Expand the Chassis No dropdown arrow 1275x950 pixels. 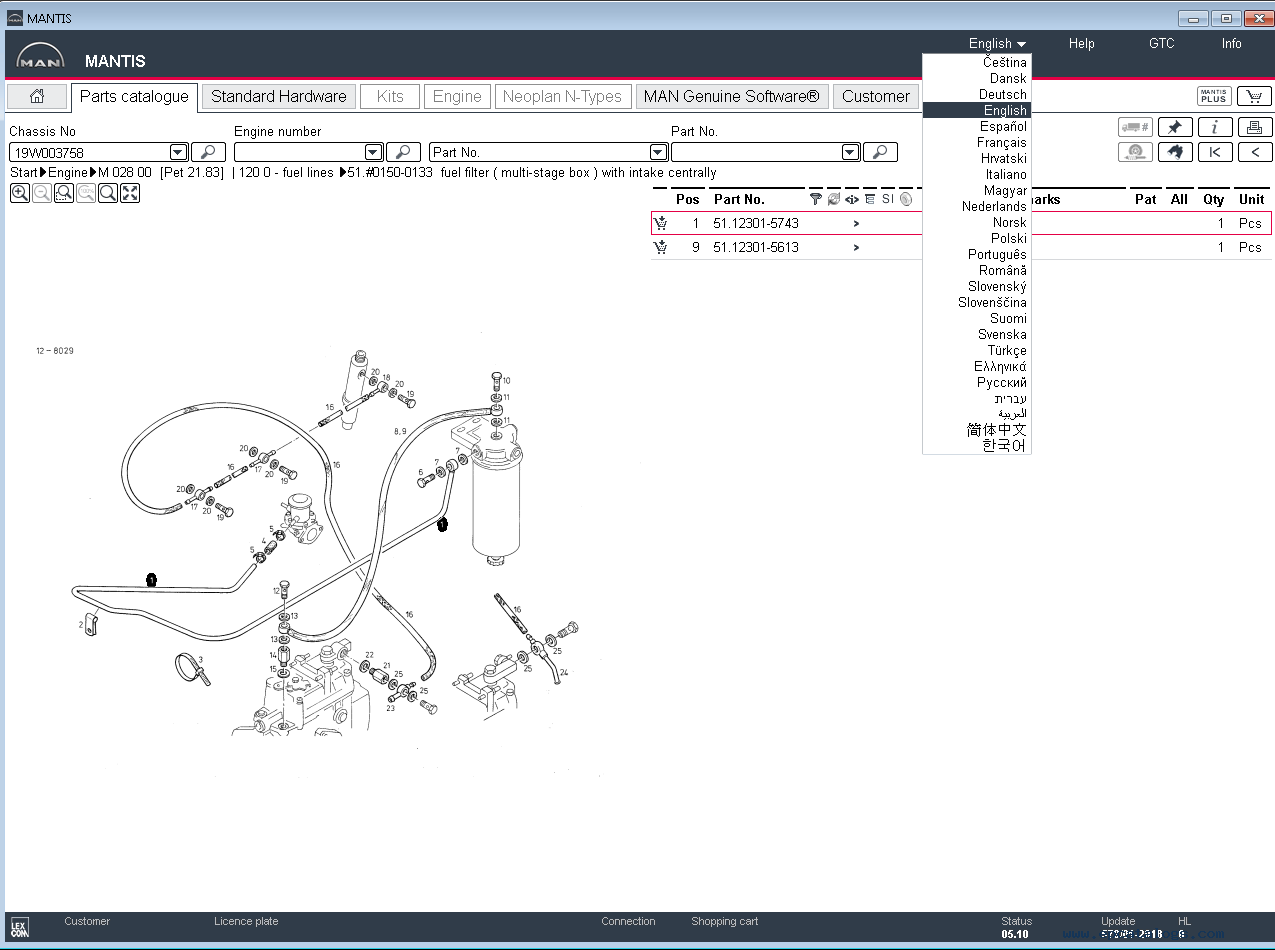click(x=178, y=152)
